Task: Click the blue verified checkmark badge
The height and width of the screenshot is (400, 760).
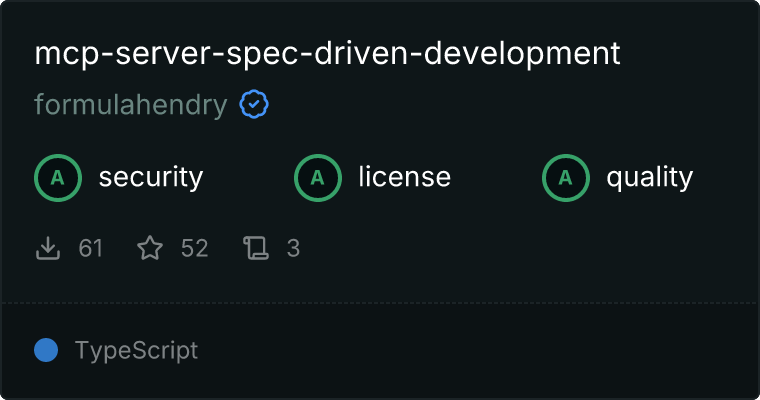Action: coord(254,104)
